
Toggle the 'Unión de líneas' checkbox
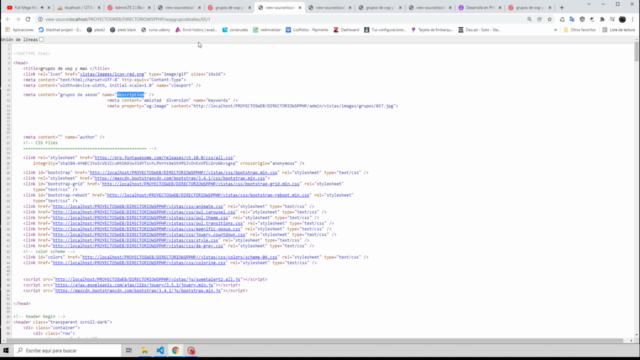coord(42,40)
